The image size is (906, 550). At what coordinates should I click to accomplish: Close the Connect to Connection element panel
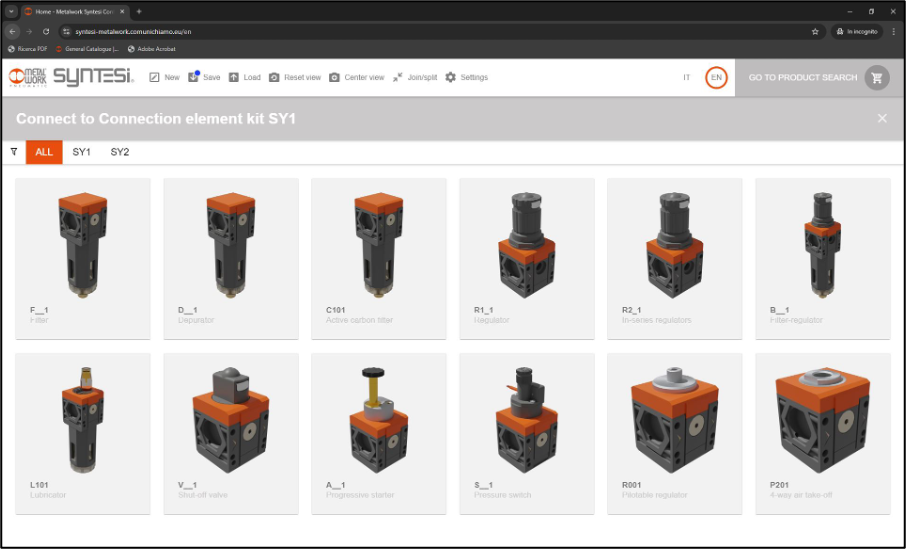pos(882,118)
